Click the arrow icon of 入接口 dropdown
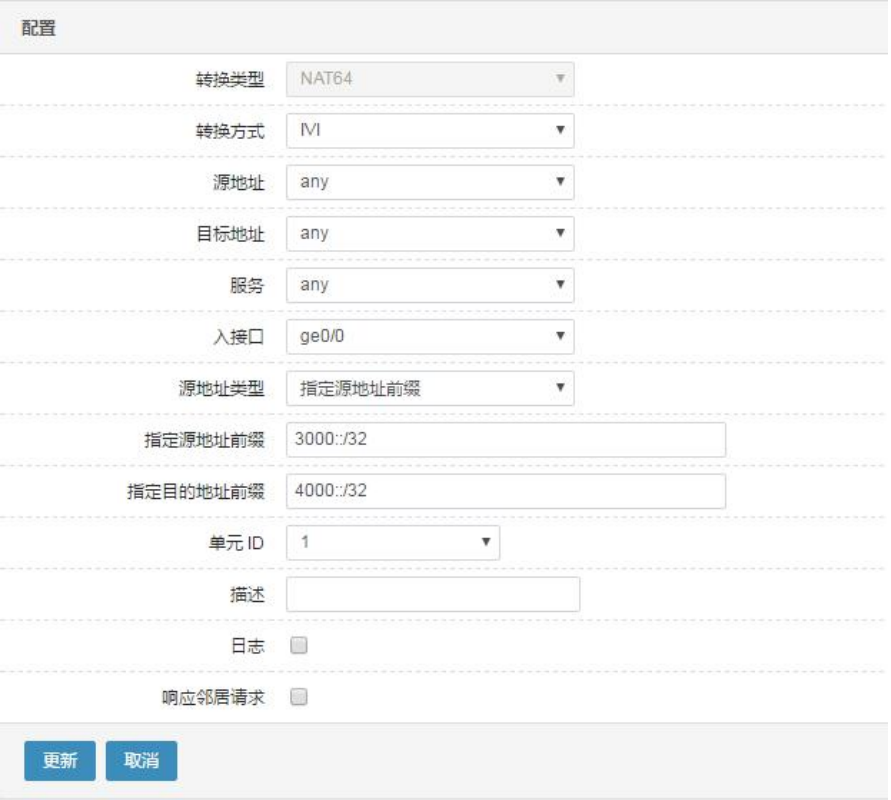The width and height of the screenshot is (891, 800). tap(560, 336)
